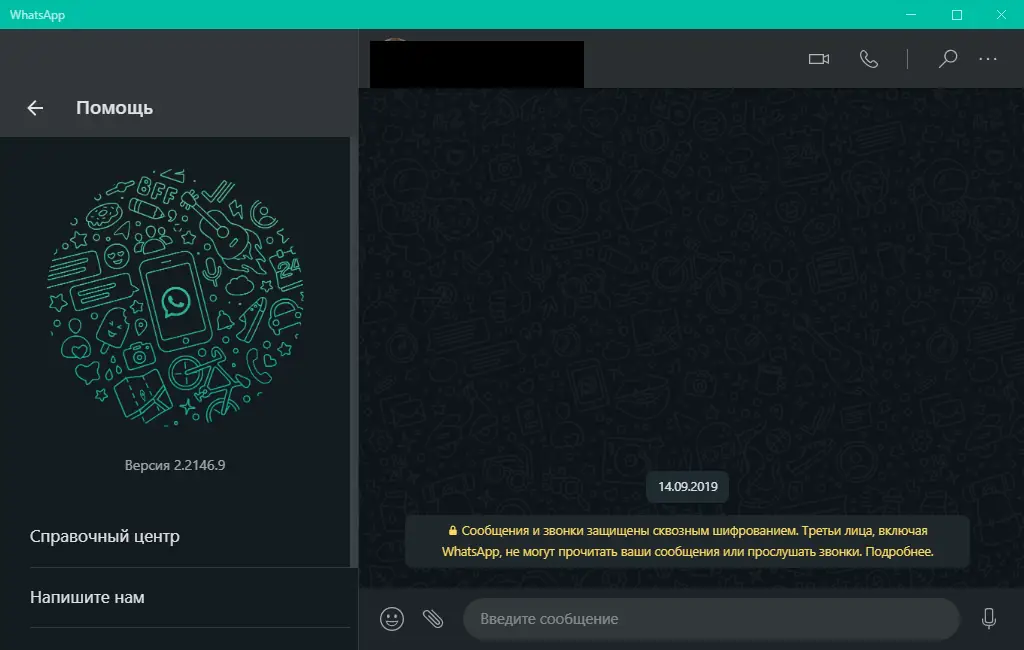Start a voice call
This screenshot has height=650, width=1024.
(x=868, y=59)
